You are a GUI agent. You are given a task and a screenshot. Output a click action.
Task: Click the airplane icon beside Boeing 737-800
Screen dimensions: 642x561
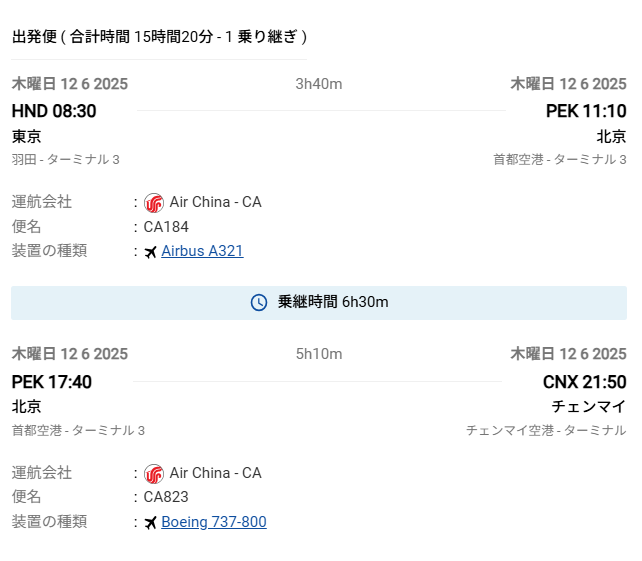click(x=151, y=523)
